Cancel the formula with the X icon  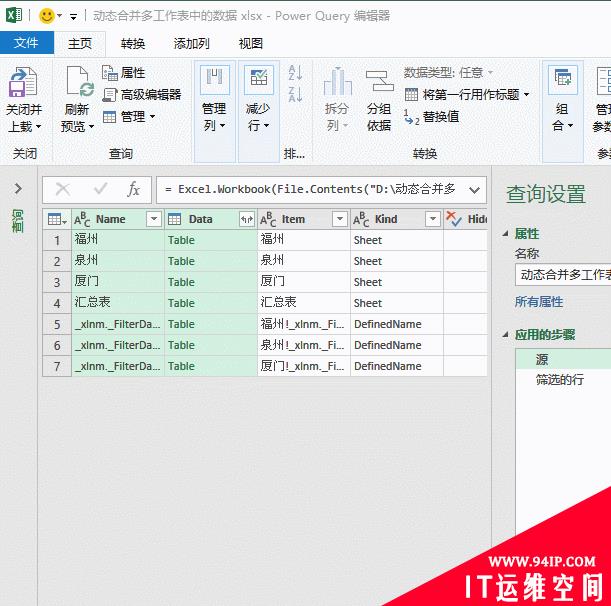click(63, 189)
